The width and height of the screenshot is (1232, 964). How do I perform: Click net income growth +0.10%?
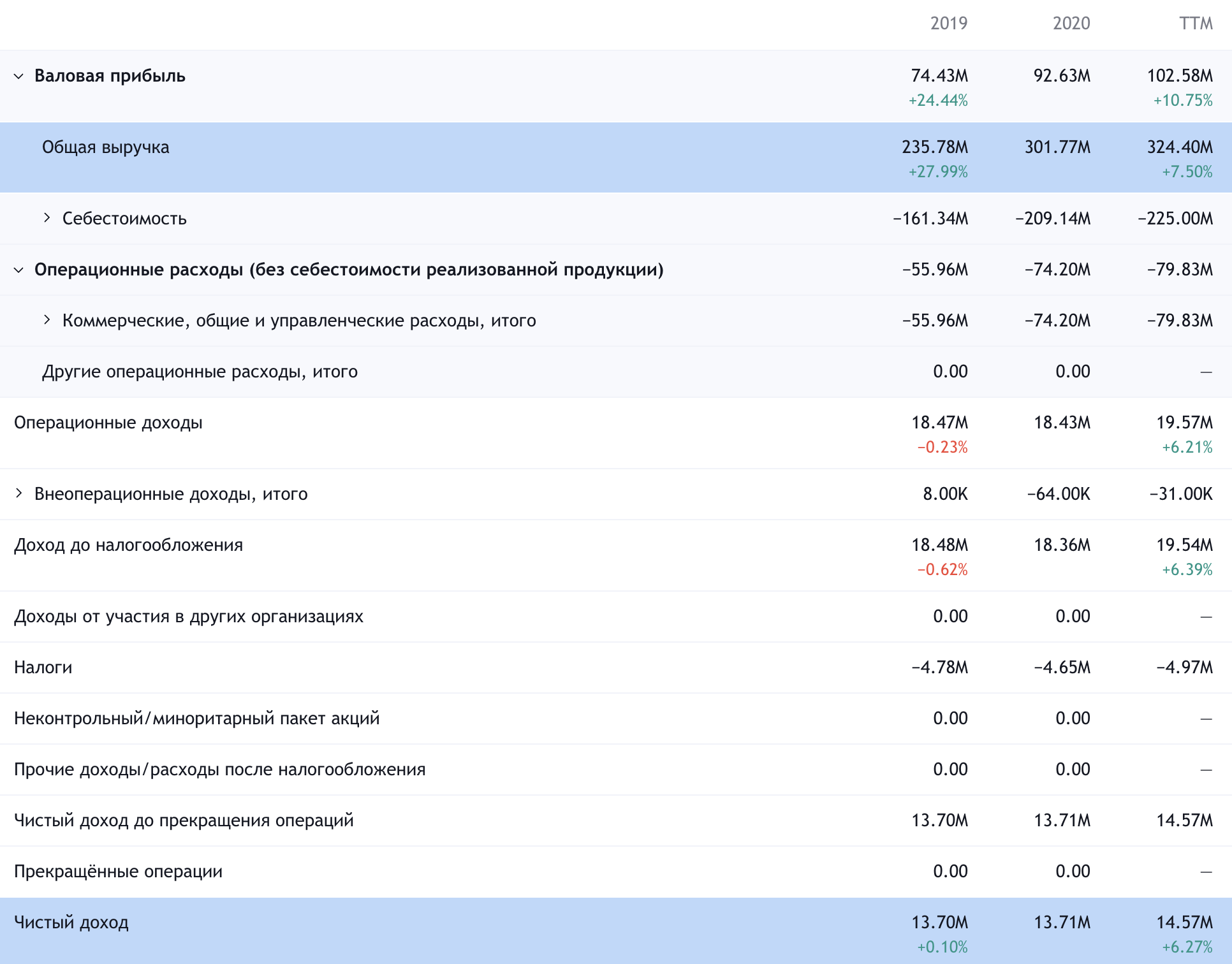click(x=942, y=947)
